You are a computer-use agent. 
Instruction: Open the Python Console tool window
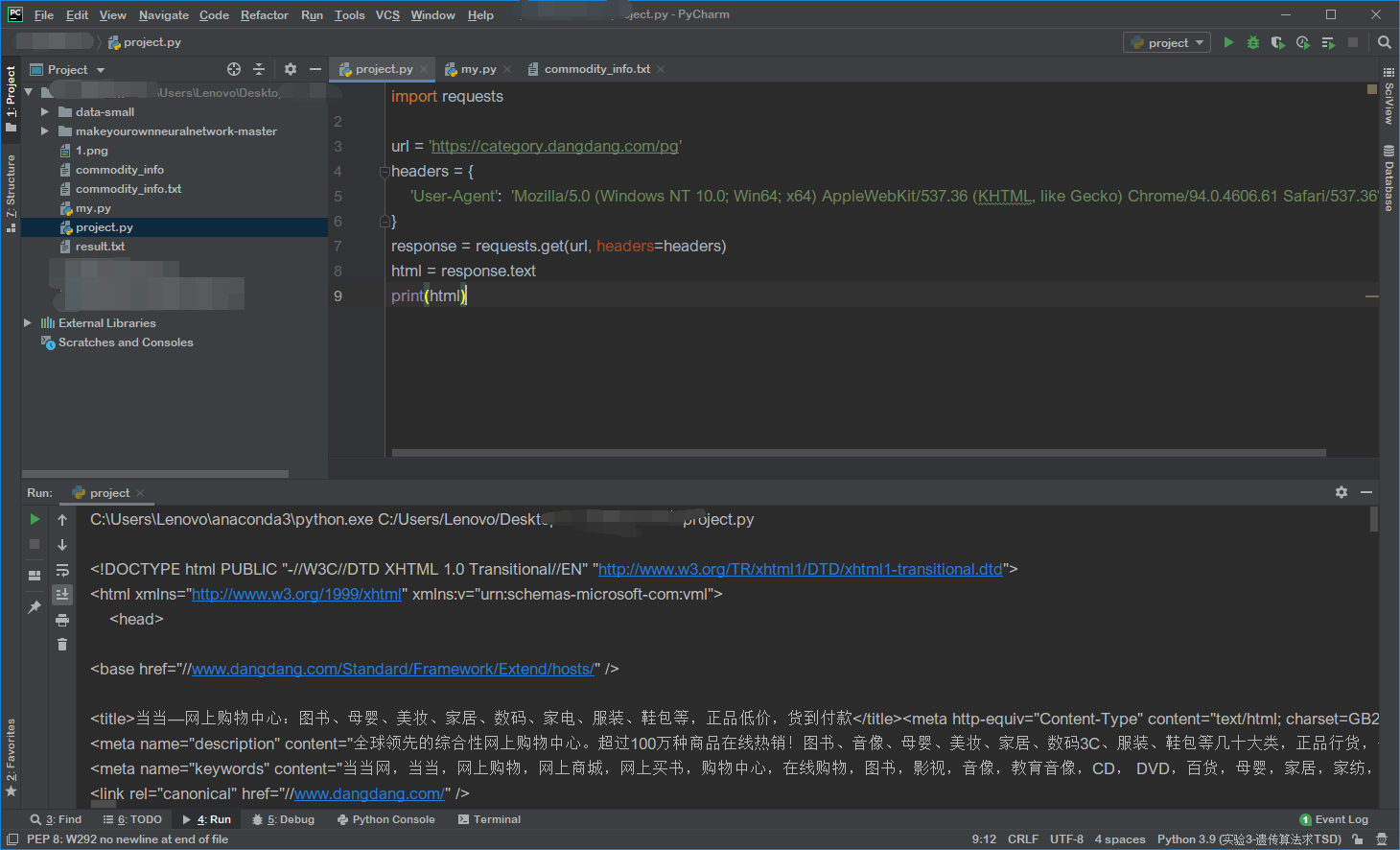tap(386, 819)
